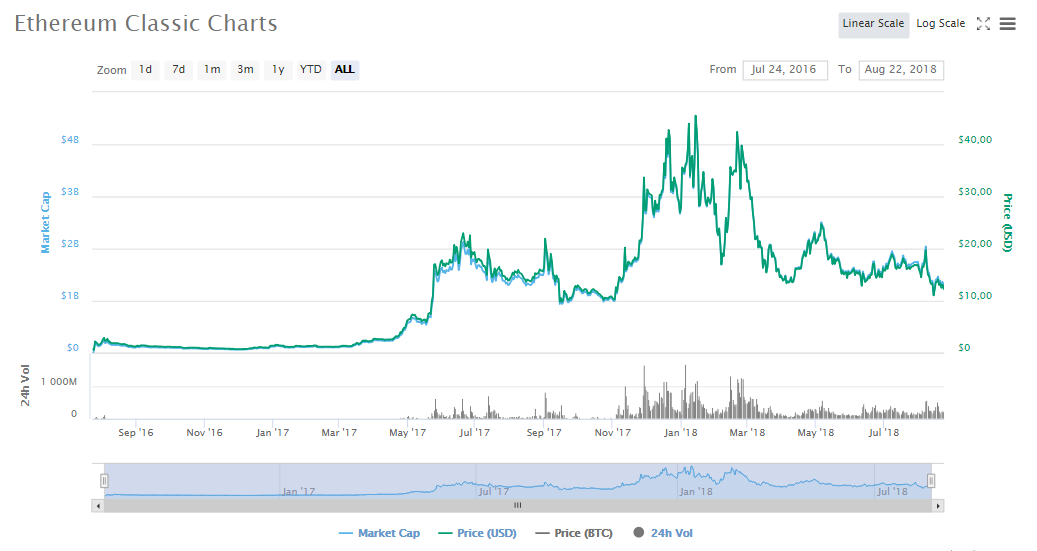This screenshot has width=1037, height=551.
Task: Set zoom range to 7d
Action: (179, 69)
